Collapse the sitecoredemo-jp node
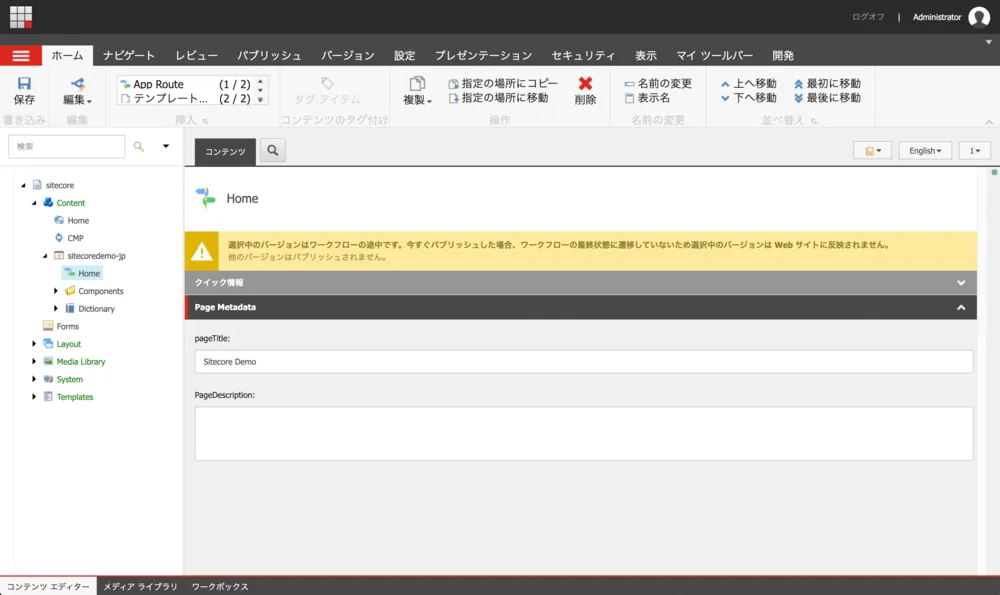 pos(45,256)
